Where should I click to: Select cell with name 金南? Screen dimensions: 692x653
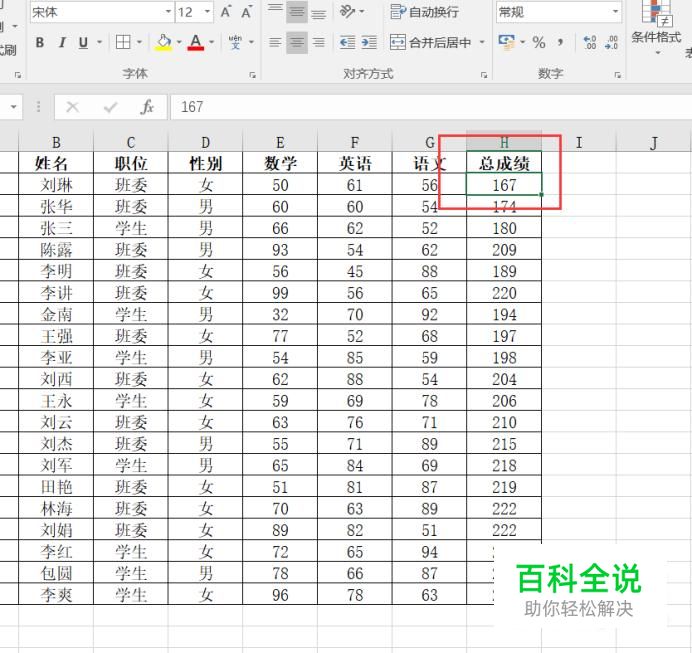[56, 314]
